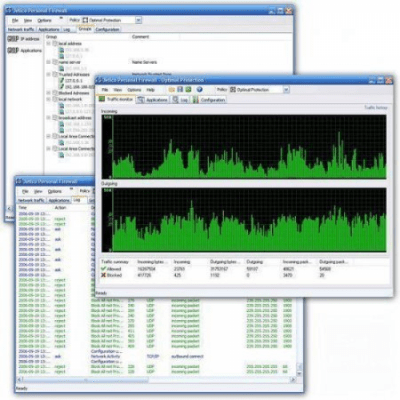Open the Policy dropdown in Groups window
Image resolution: width=400 pixels, height=400 pixels.
(139, 20)
